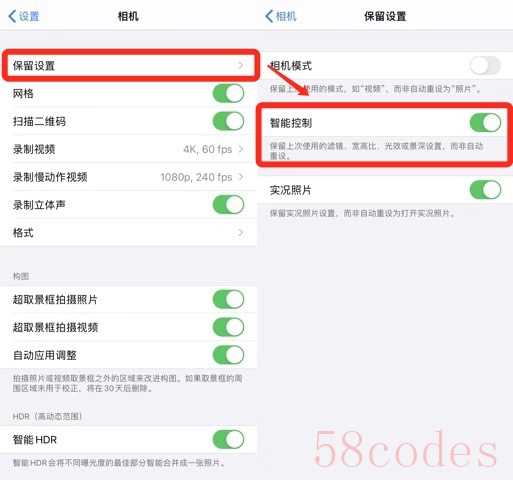Screen dimensions: 513x480
Task: Disable the 扫描二维码 switch
Action: [228, 121]
